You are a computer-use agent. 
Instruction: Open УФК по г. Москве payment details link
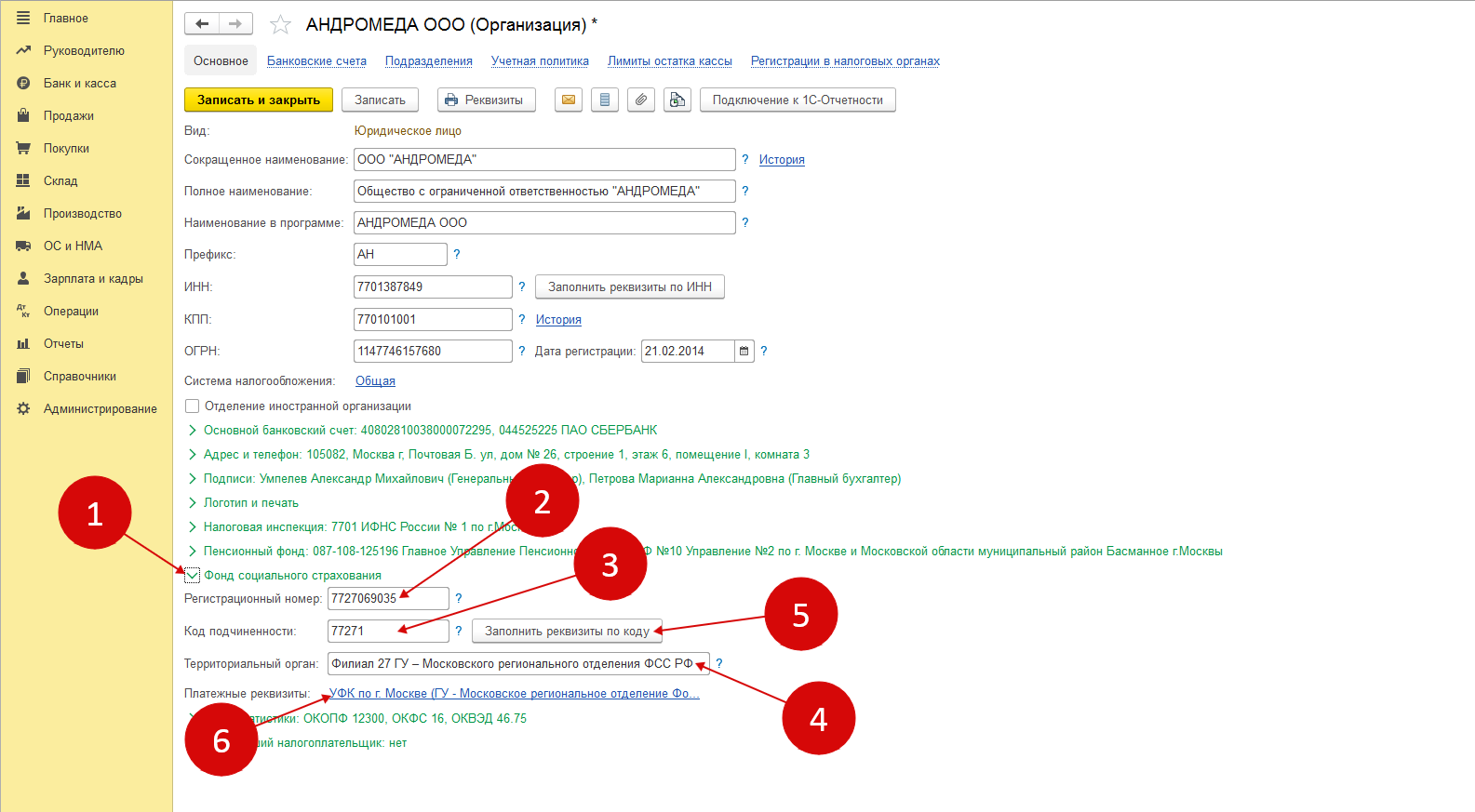coord(515,694)
